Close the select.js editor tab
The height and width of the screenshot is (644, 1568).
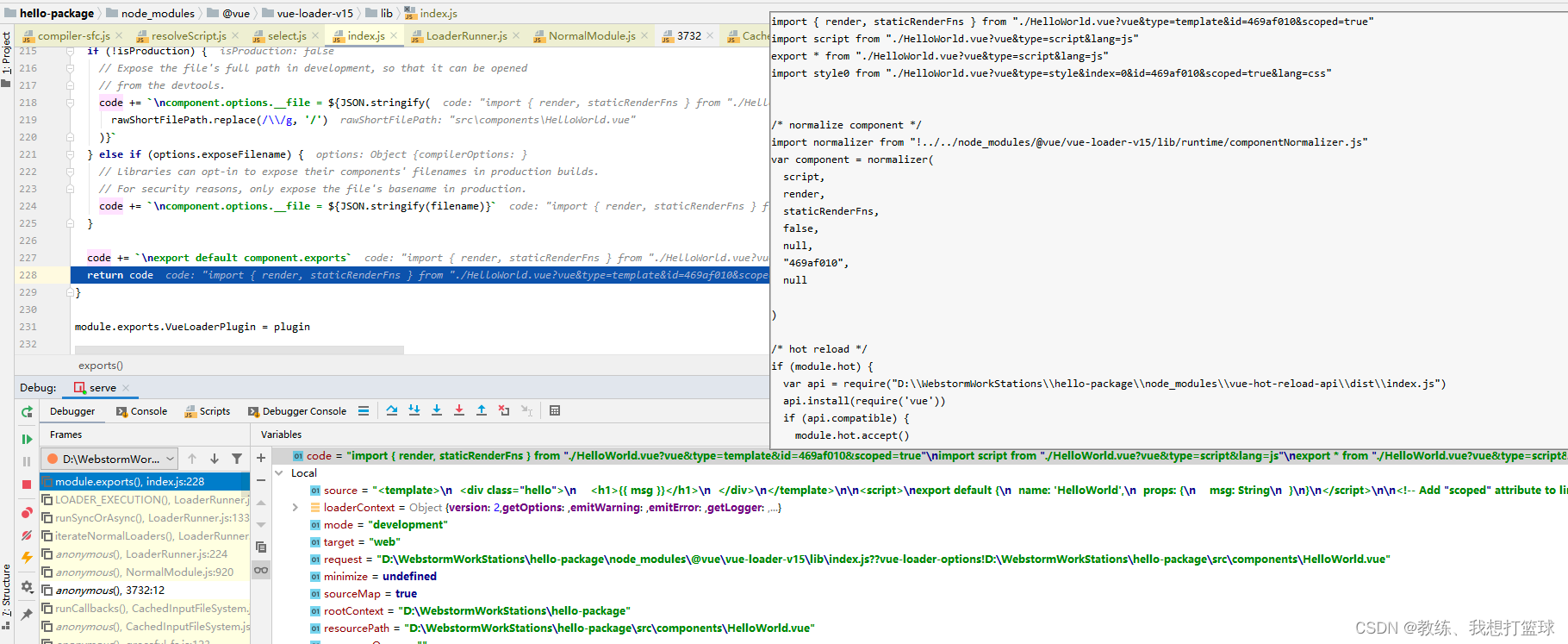point(315,35)
